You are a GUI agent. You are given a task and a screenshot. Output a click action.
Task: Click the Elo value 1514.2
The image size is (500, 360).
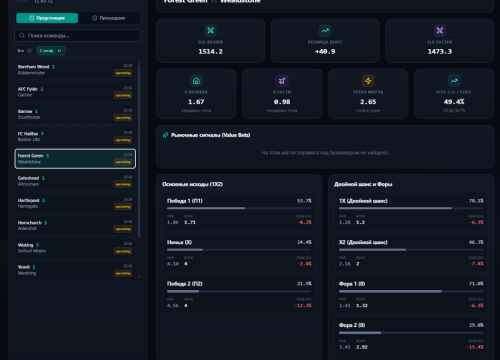[210, 52]
